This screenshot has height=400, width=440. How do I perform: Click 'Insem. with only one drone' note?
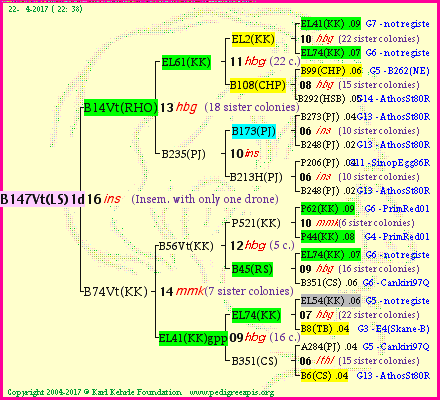(205, 199)
